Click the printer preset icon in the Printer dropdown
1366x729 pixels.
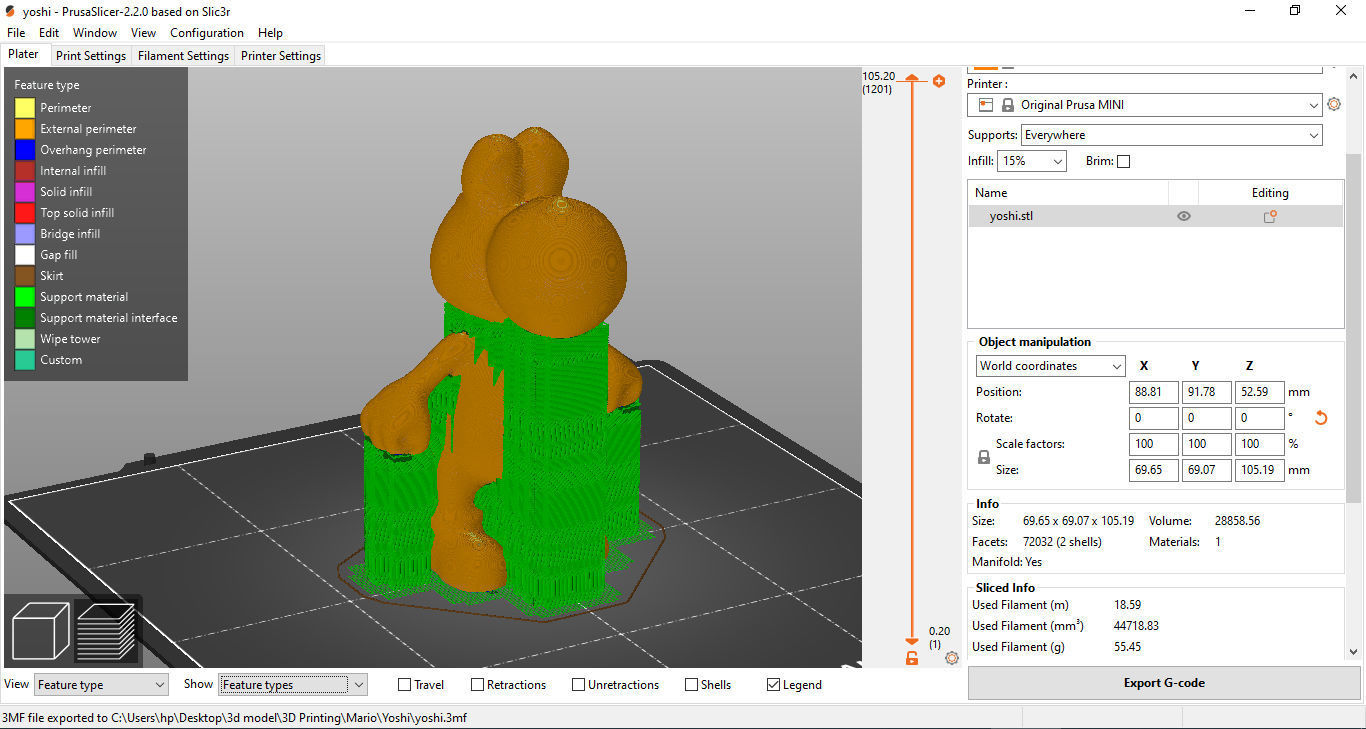point(986,105)
